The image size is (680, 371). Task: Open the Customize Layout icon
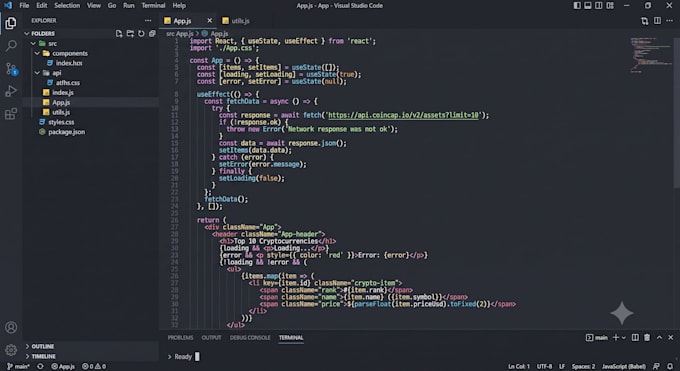point(610,6)
